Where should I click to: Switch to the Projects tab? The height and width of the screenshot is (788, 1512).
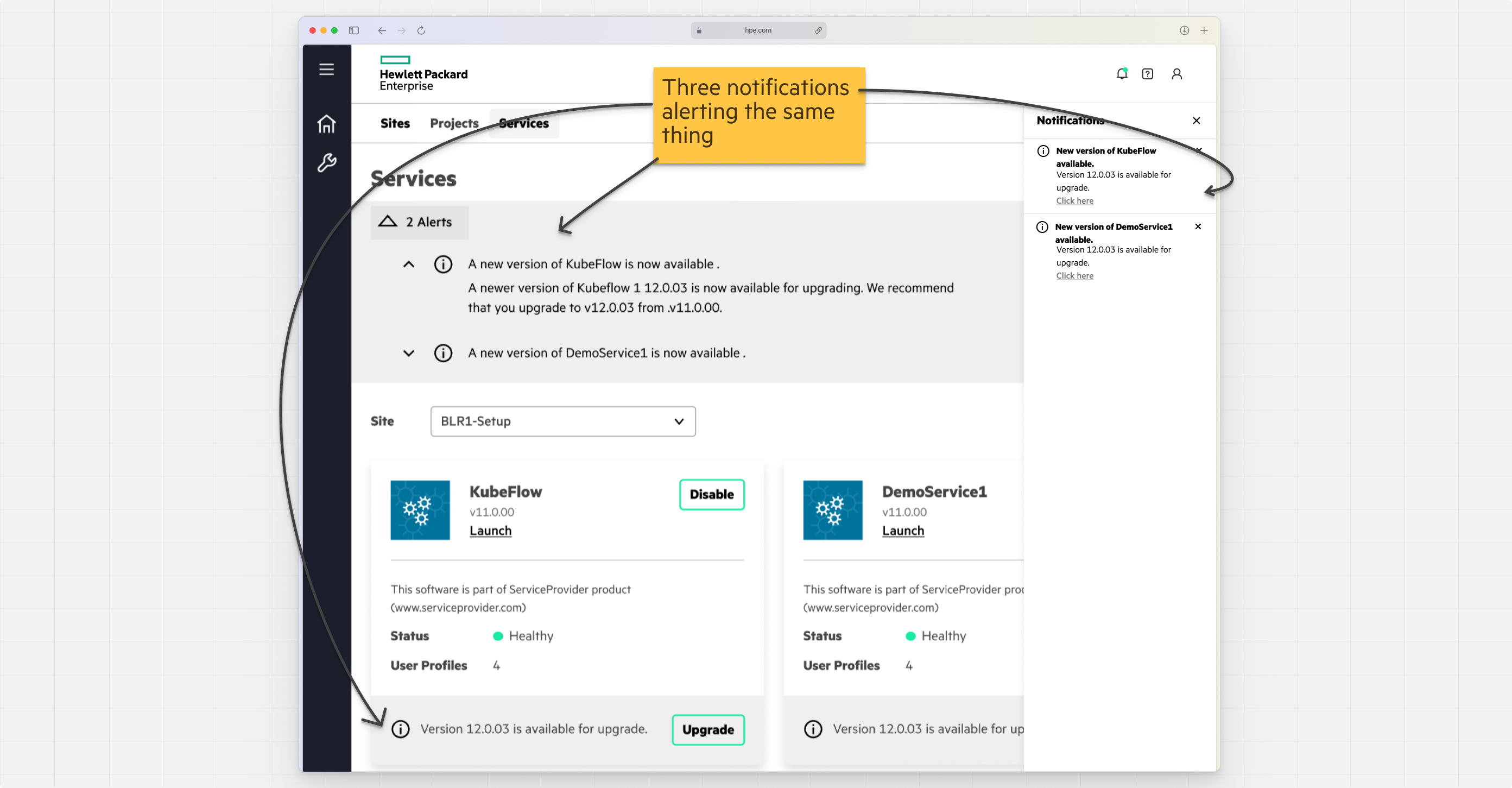point(454,123)
